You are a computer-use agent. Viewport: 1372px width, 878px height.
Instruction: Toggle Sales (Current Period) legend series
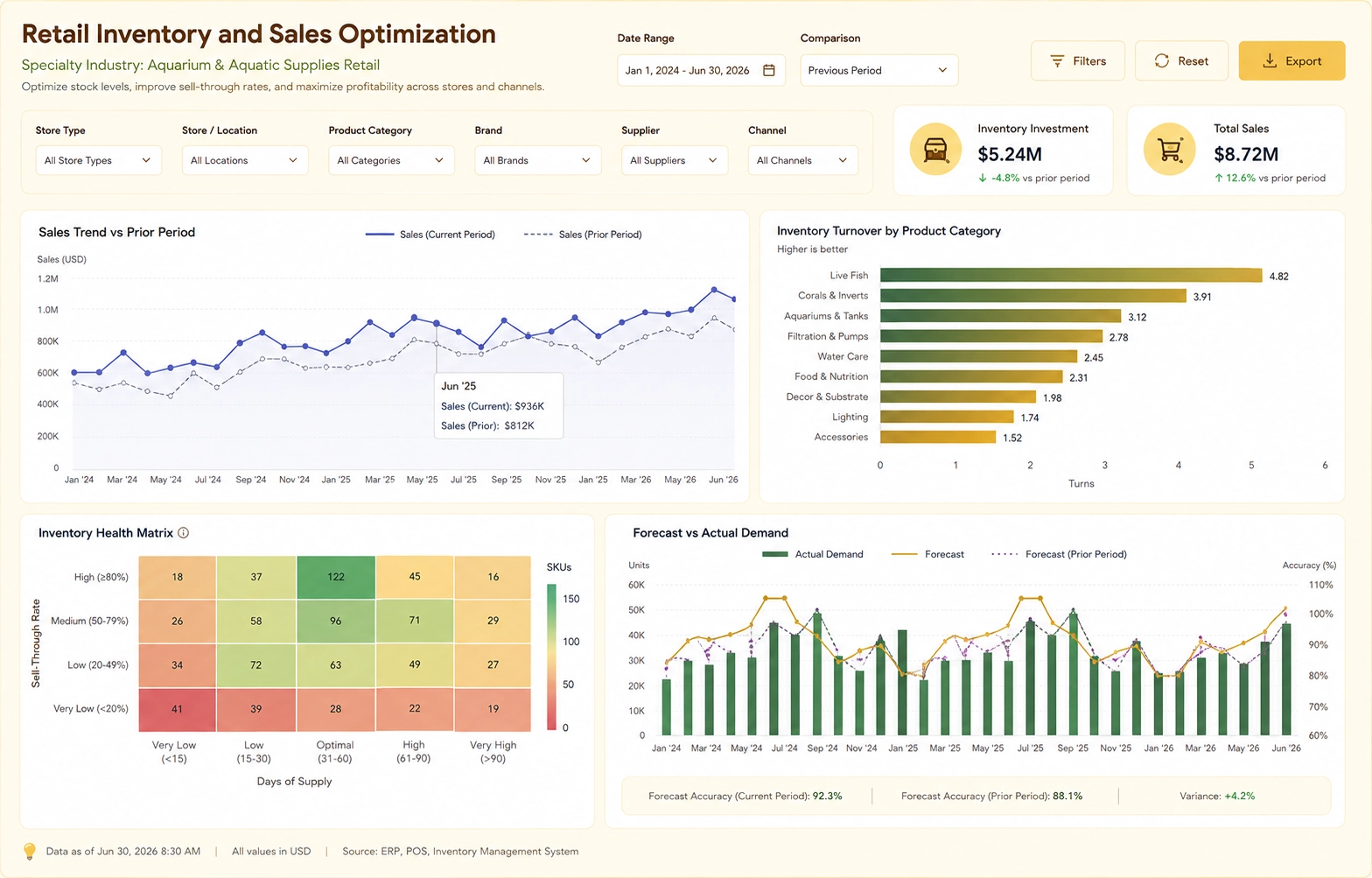[430, 235]
